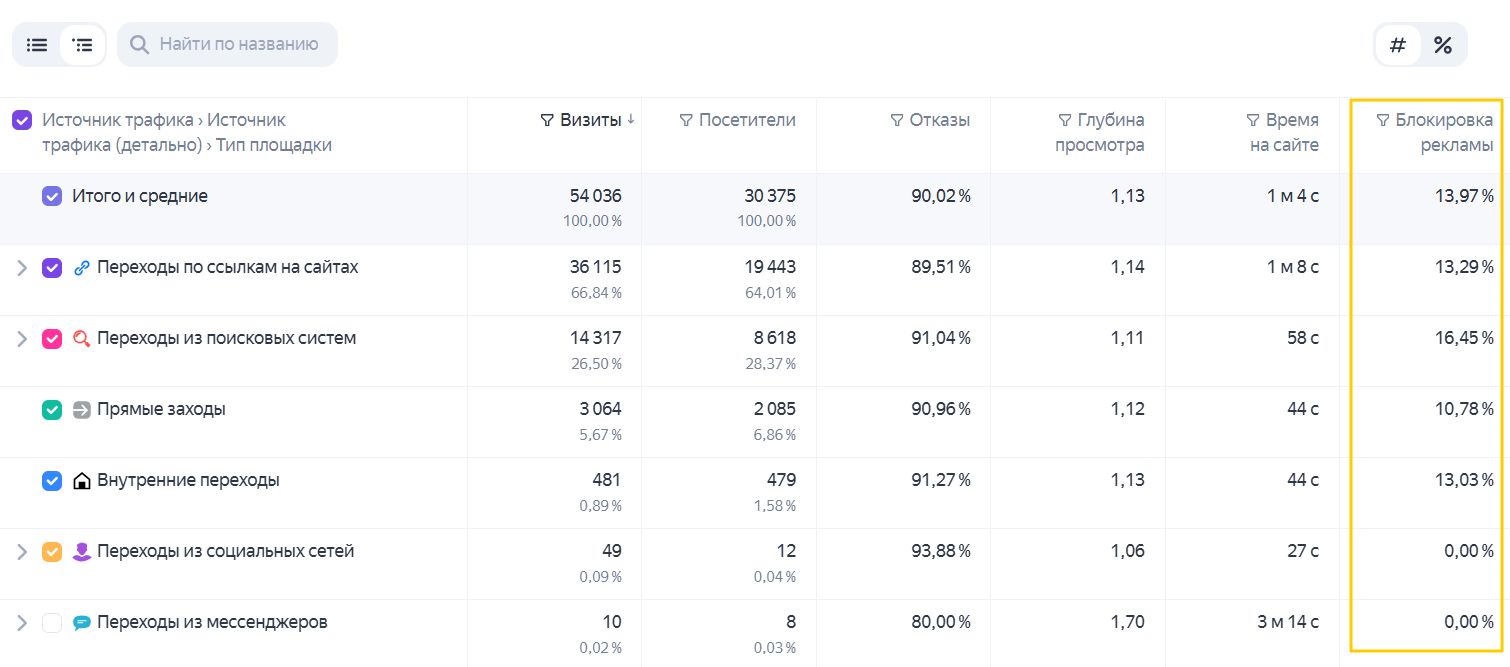
Task: Switch to flat list view icon
Action: pyautogui.click(x=37, y=45)
